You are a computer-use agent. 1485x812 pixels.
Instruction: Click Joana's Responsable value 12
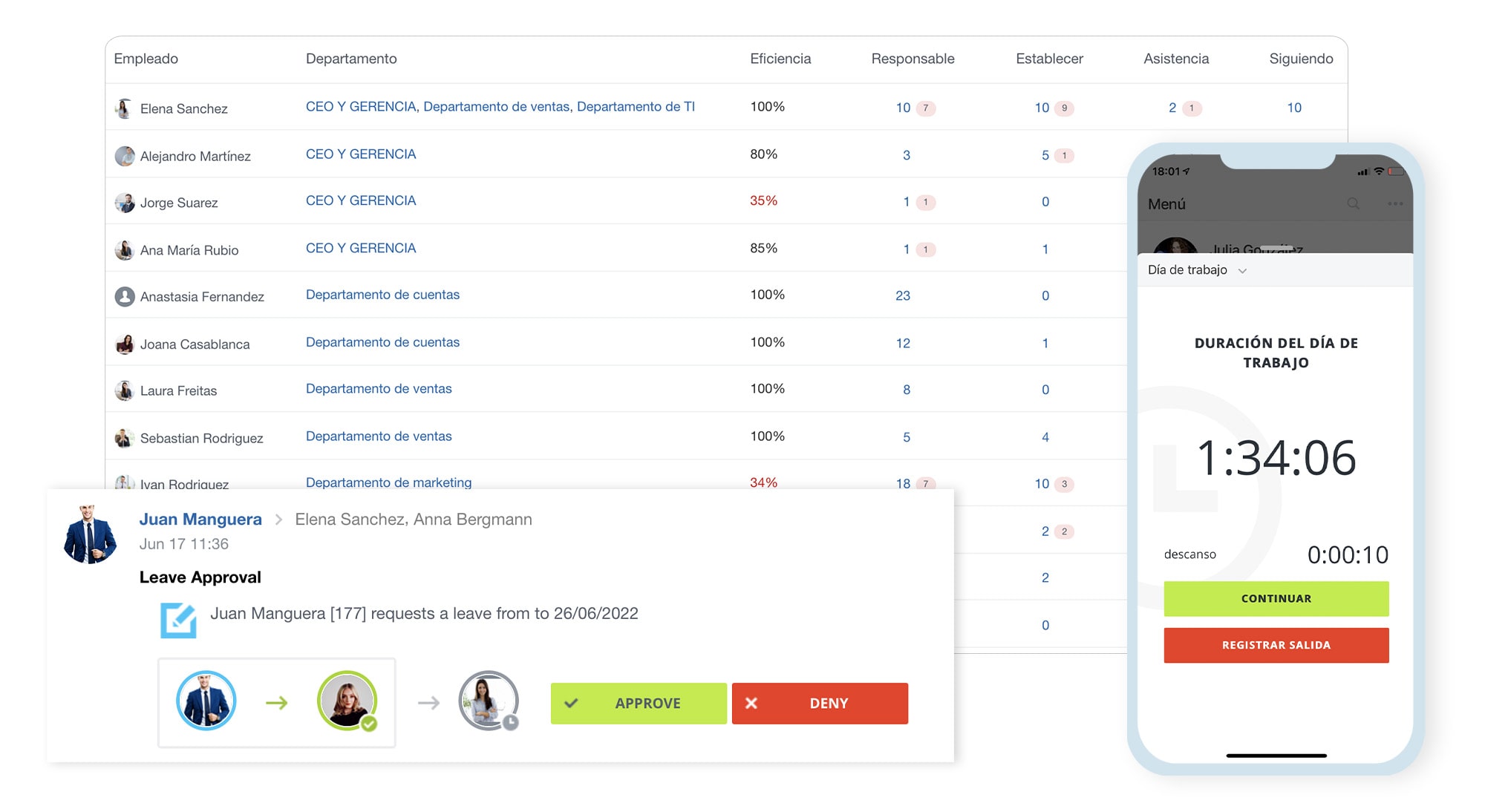tap(903, 343)
